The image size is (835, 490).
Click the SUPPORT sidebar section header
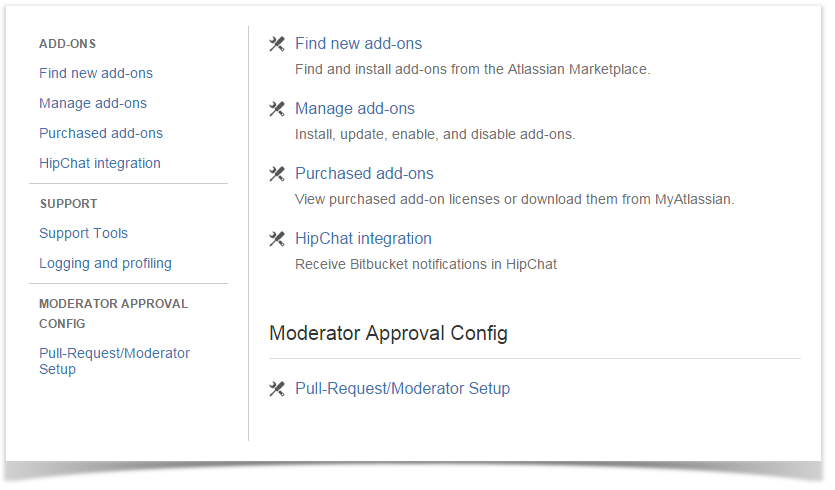tap(68, 204)
